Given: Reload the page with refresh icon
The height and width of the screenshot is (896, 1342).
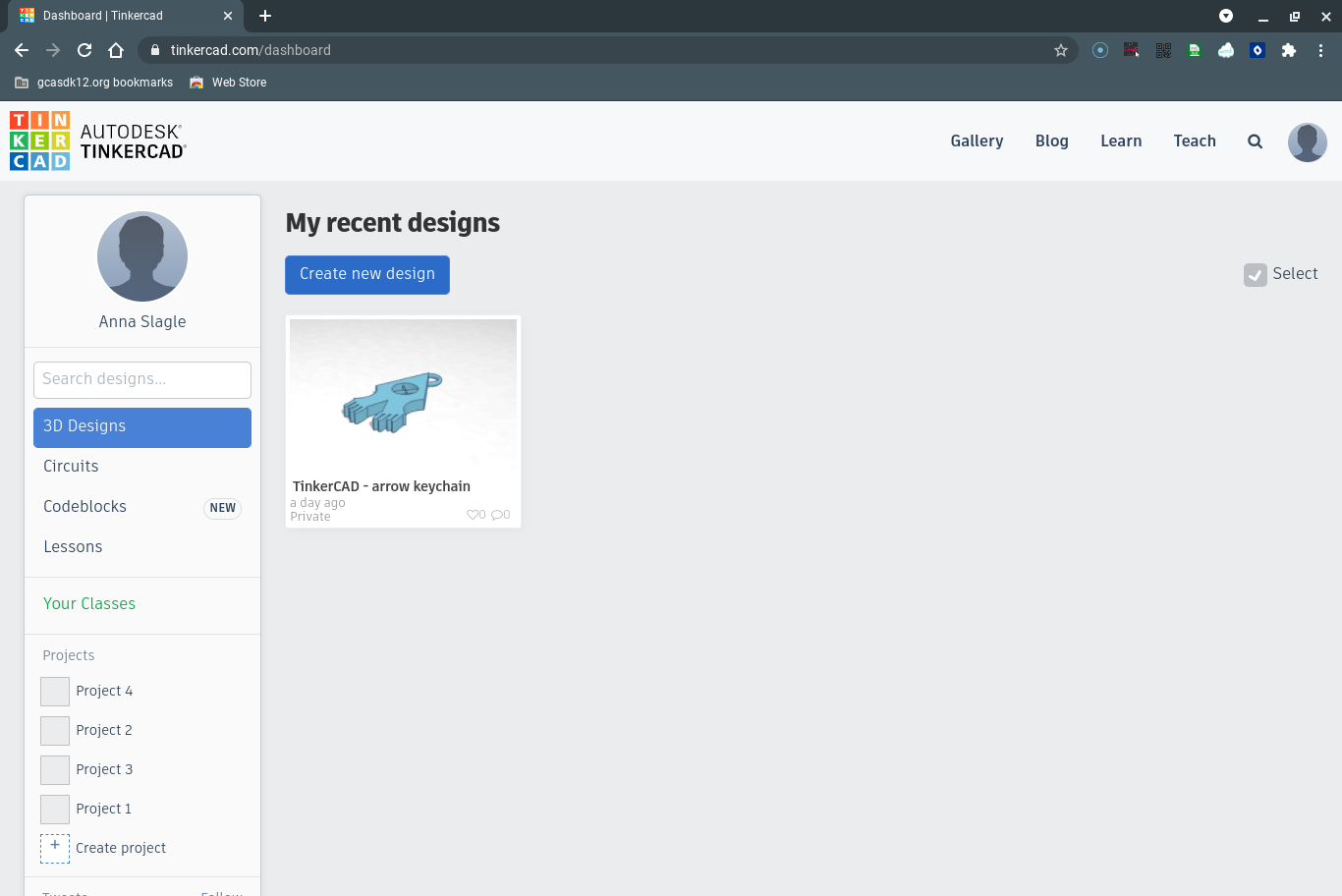Looking at the screenshot, I should click(x=84, y=50).
